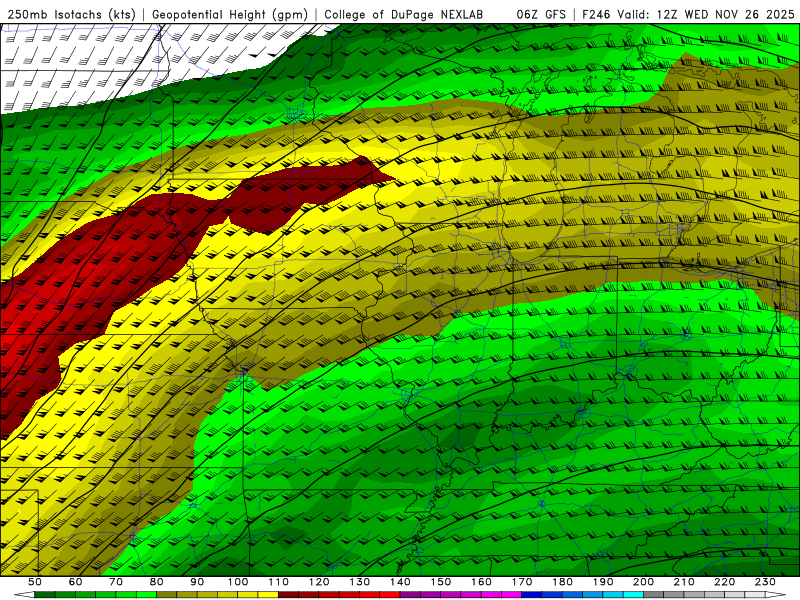Viewport: 800px width, 600px height.
Task: Click the '170' value on the color scale
Action: point(522,582)
